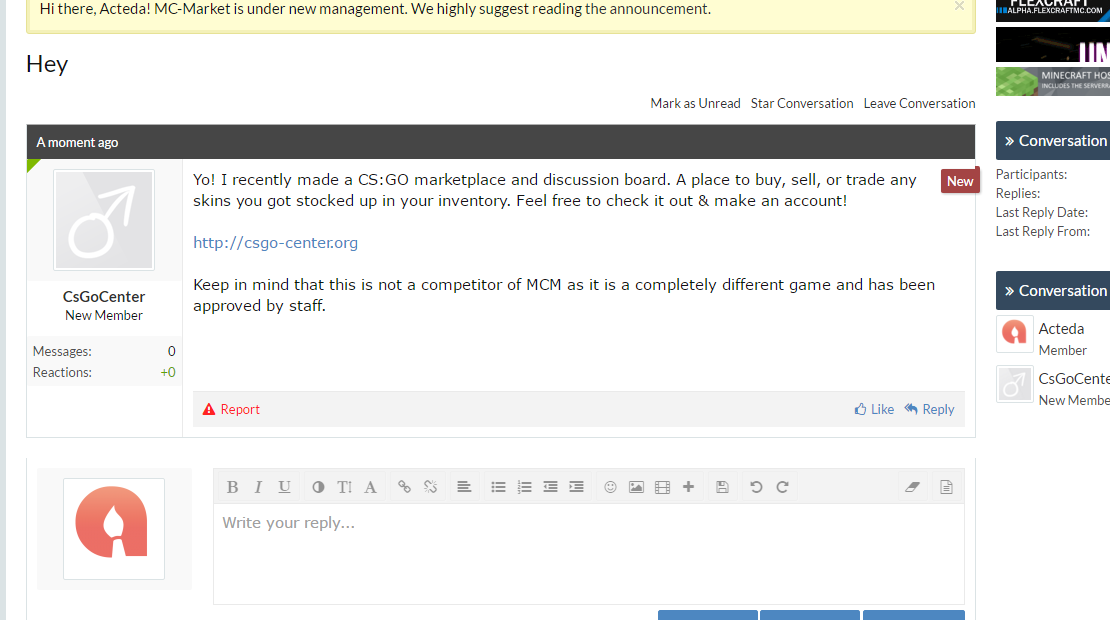Insert an ordered numbered list

[x=525, y=487]
